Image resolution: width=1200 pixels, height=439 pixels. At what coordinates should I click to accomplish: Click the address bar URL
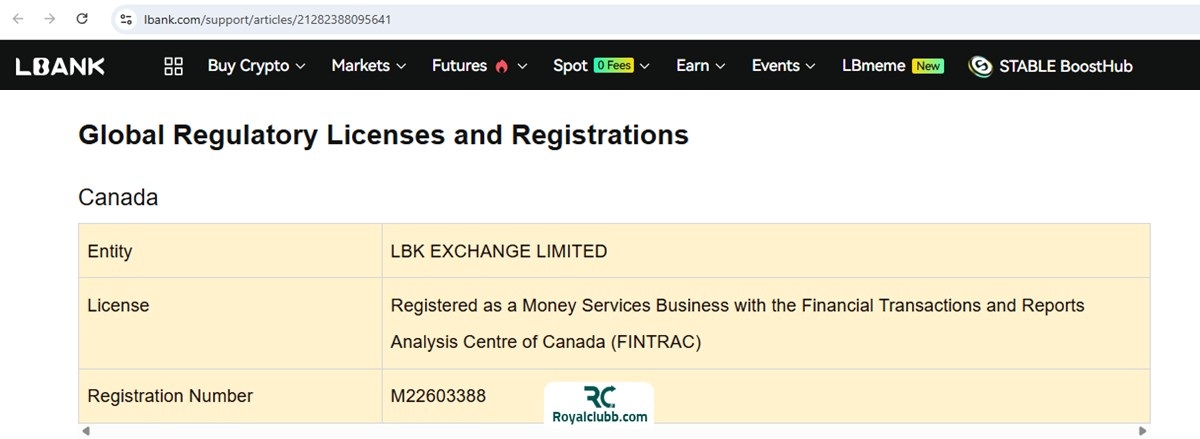[268, 18]
